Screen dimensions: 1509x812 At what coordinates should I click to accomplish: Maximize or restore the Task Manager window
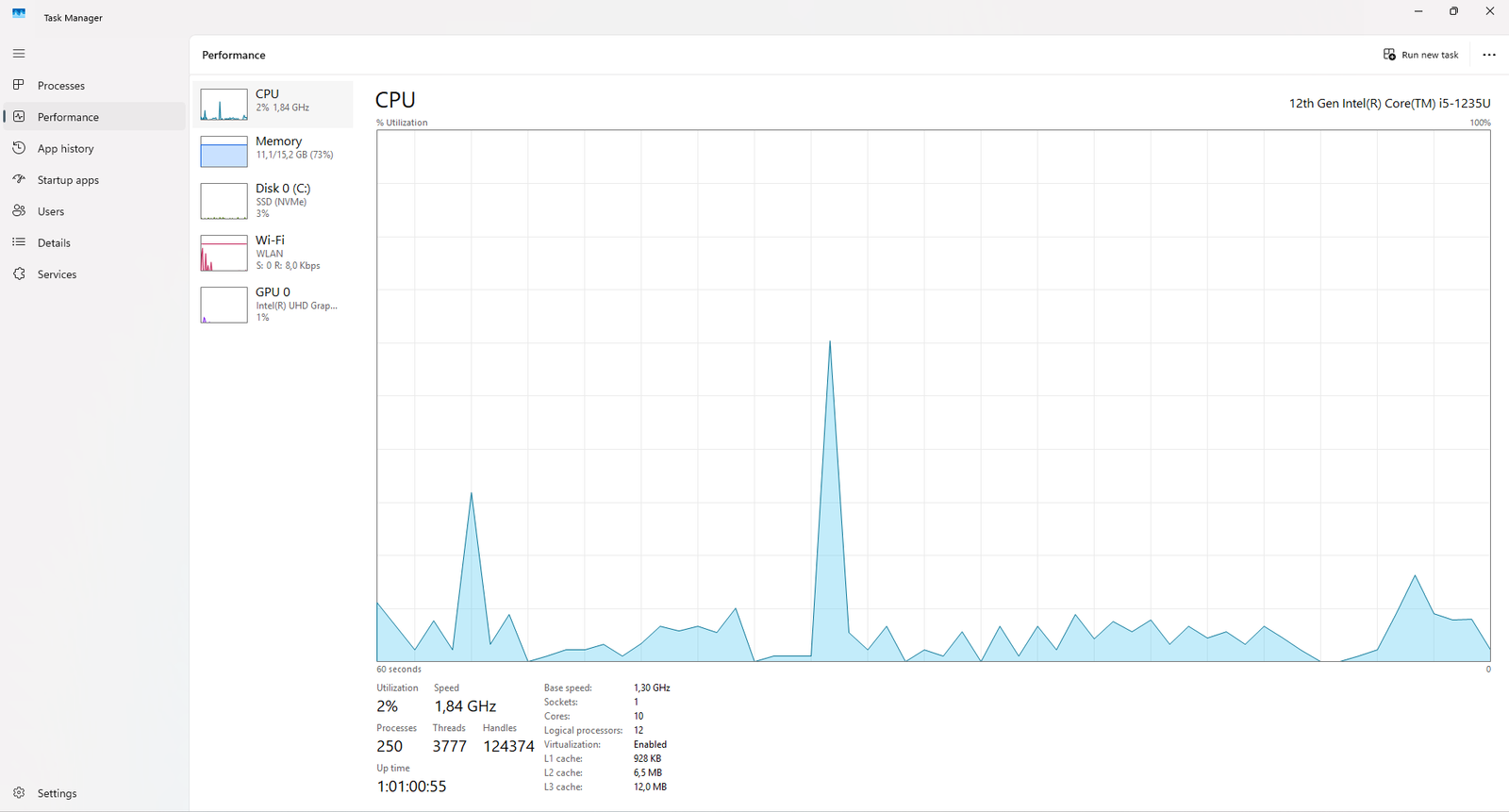point(1453,11)
